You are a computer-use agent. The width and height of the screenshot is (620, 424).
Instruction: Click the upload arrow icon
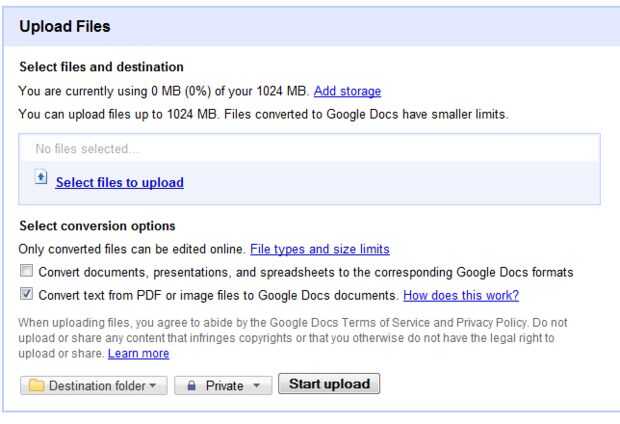click(x=41, y=177)
